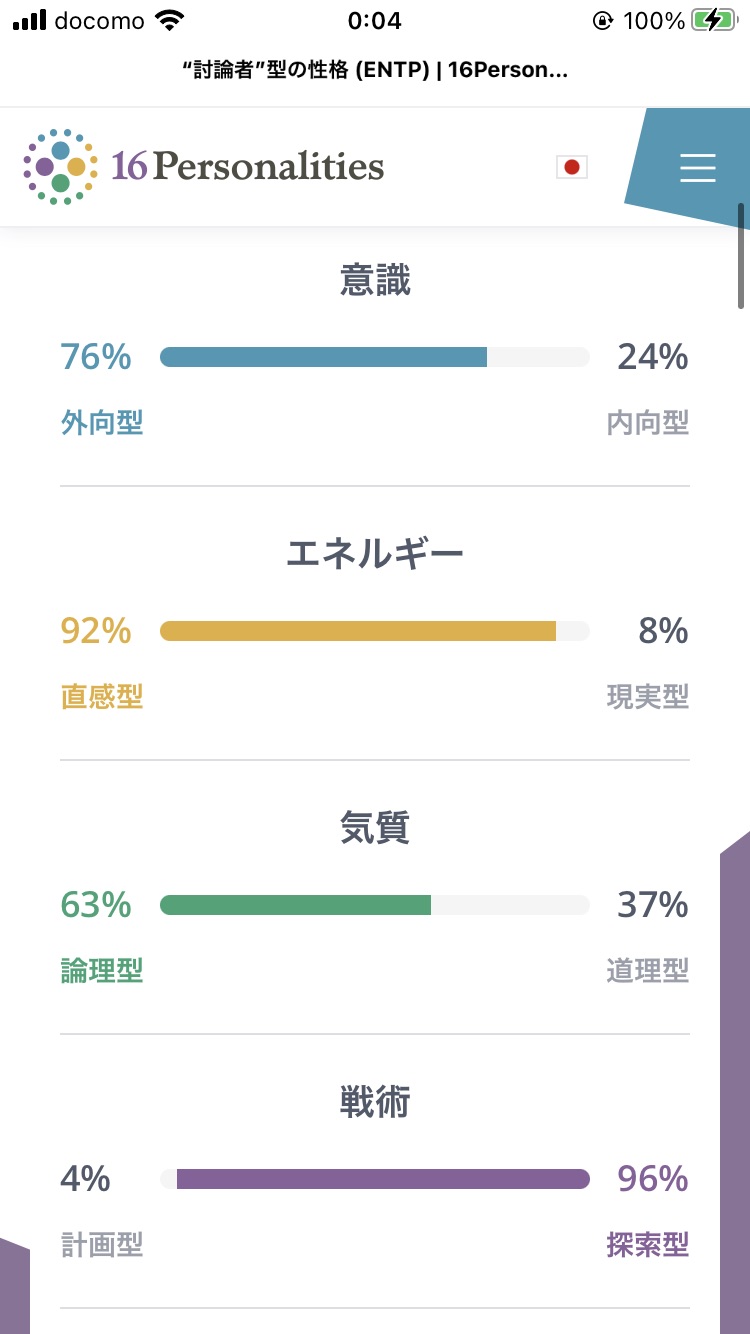Tap the screen rotation lock icon
Screen dimensions: 750x1334
pyautogui.click(x=602, y=20)
